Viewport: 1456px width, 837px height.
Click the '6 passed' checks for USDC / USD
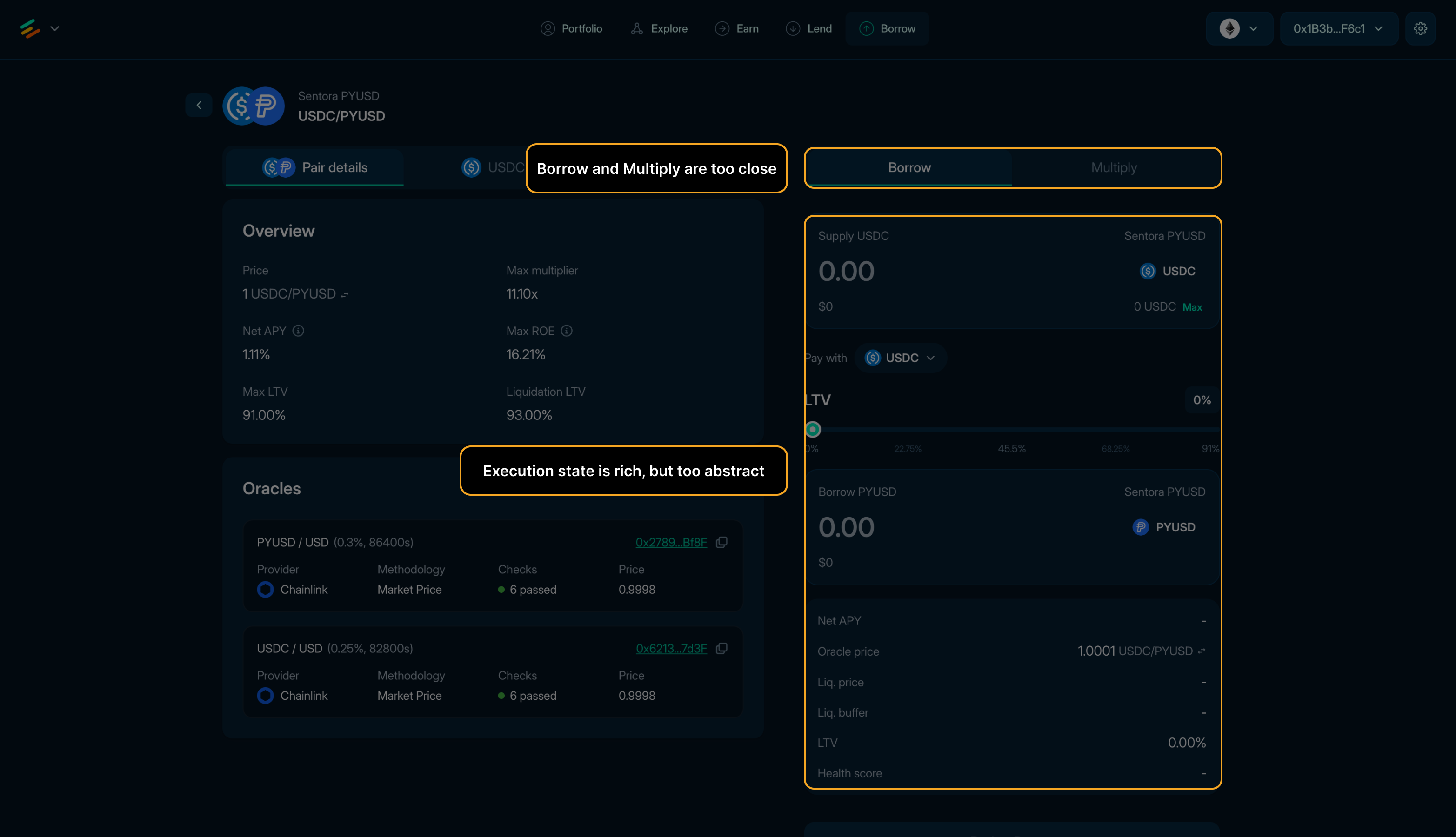(527, 696)
